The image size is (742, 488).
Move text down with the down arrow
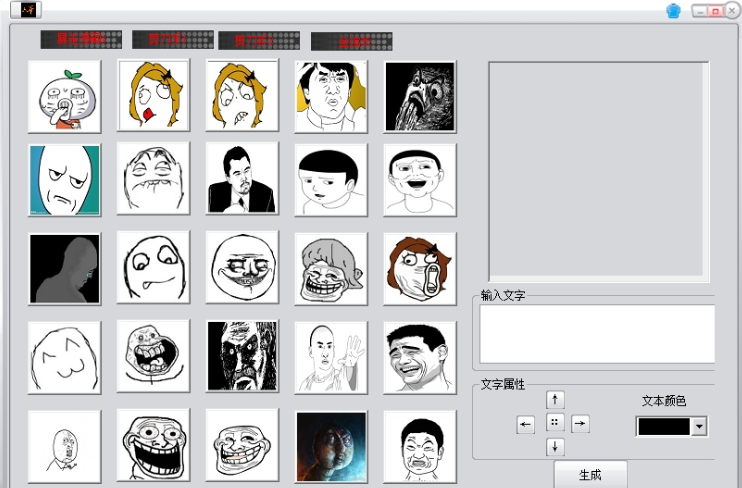[555, 447]
